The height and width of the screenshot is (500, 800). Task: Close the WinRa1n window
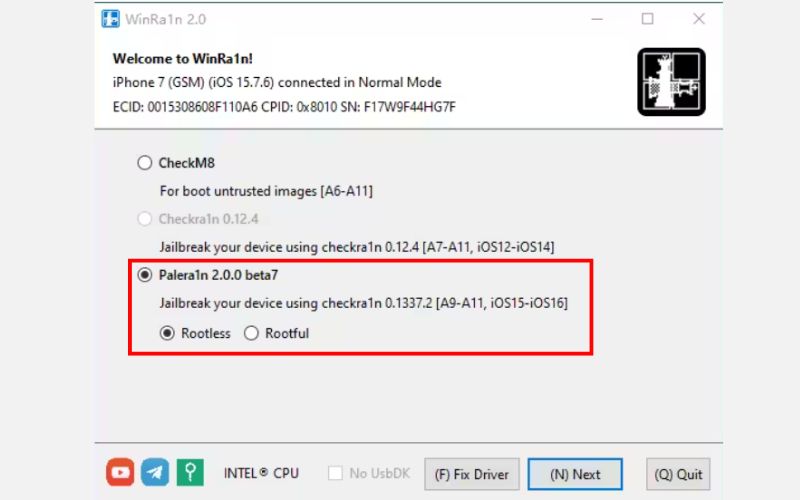tap(698, 19)
